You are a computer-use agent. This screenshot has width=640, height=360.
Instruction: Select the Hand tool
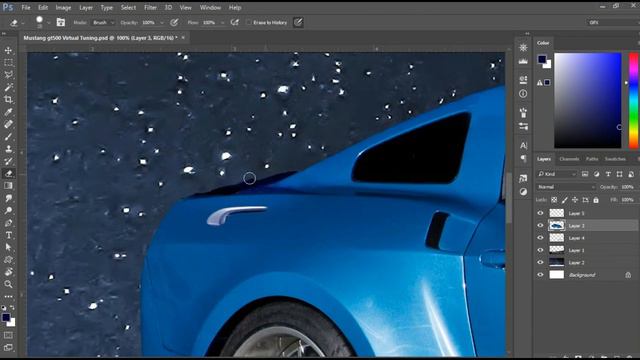pos(8,272)
